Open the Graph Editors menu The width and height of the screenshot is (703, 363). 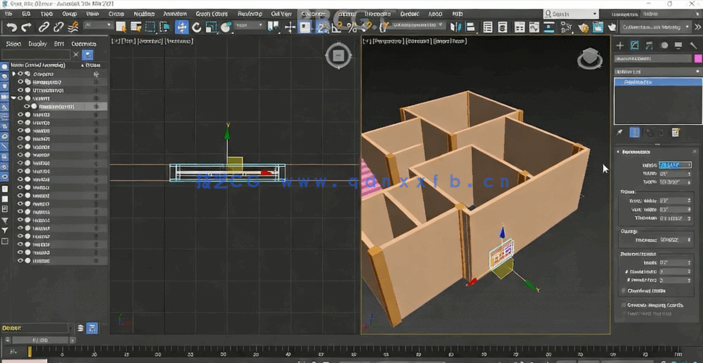(x=212, y=14)
